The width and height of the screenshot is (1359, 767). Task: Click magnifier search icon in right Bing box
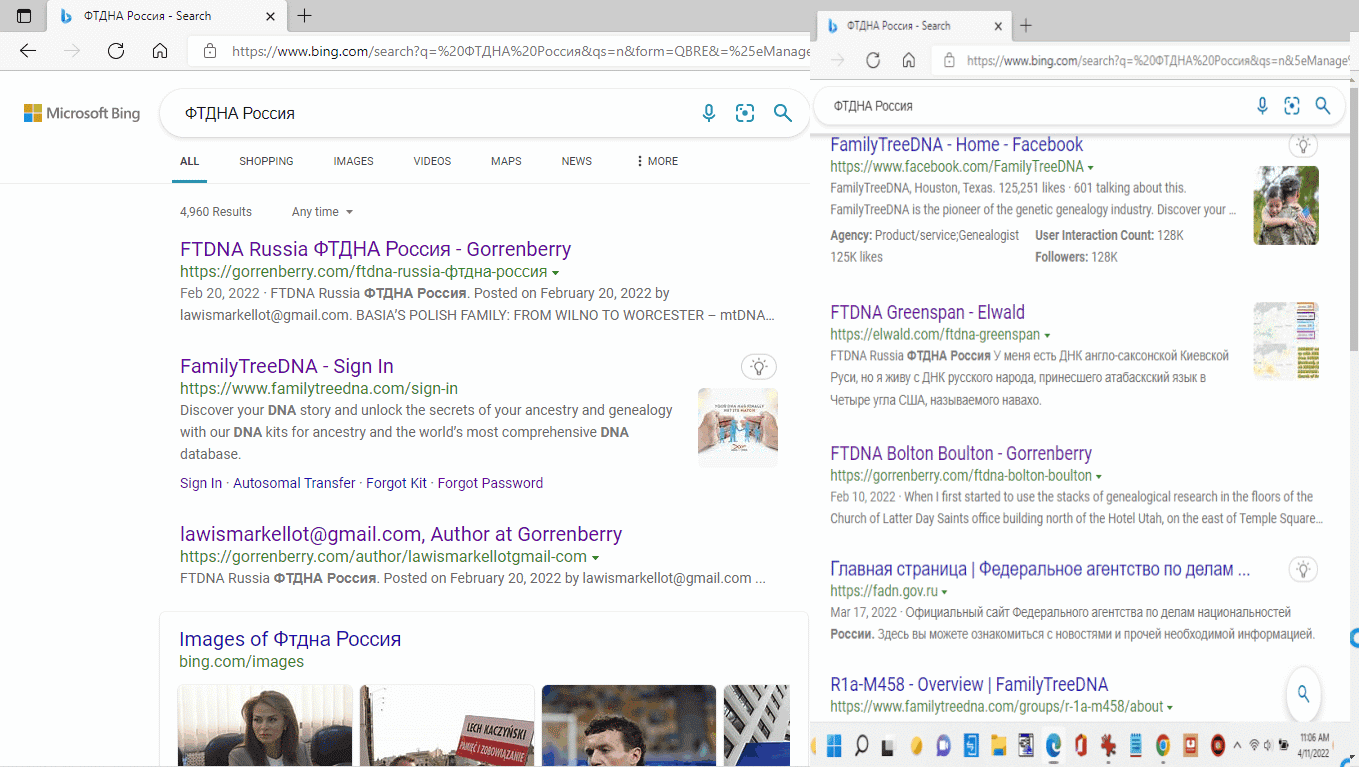pos(1322,106)
